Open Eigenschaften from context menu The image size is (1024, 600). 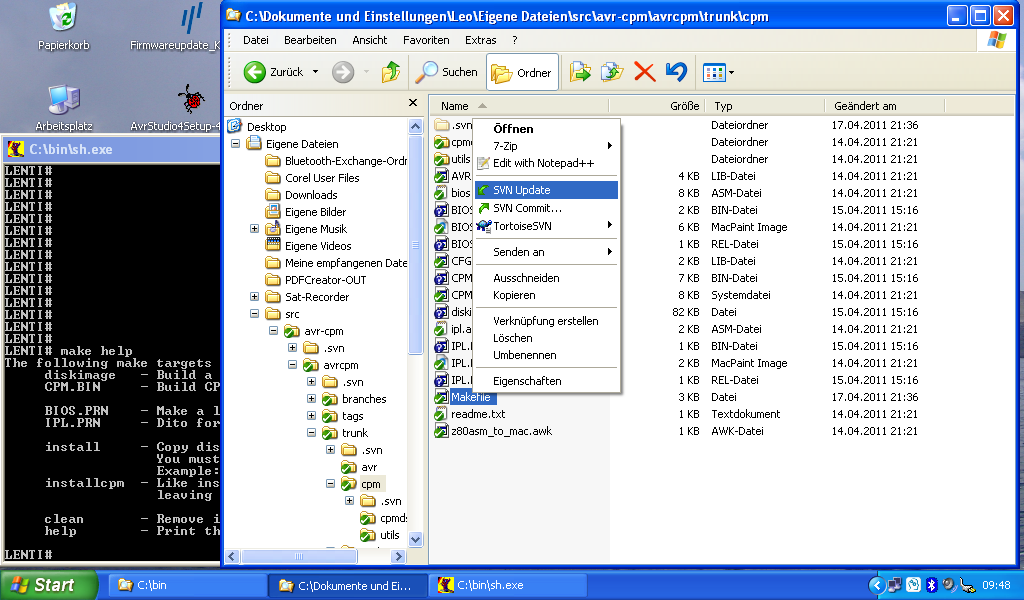[546, 381]
